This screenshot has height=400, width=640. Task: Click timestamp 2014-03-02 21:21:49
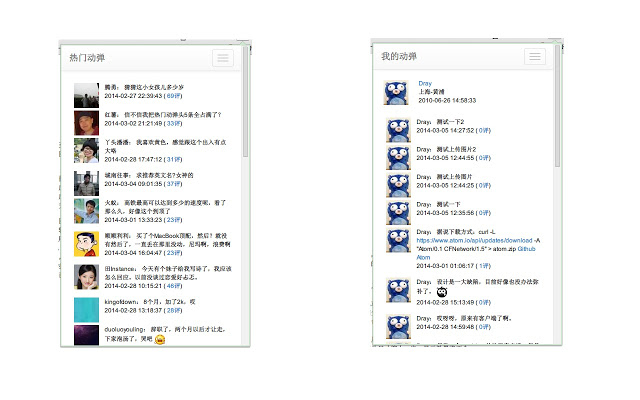tap(133, 123)
